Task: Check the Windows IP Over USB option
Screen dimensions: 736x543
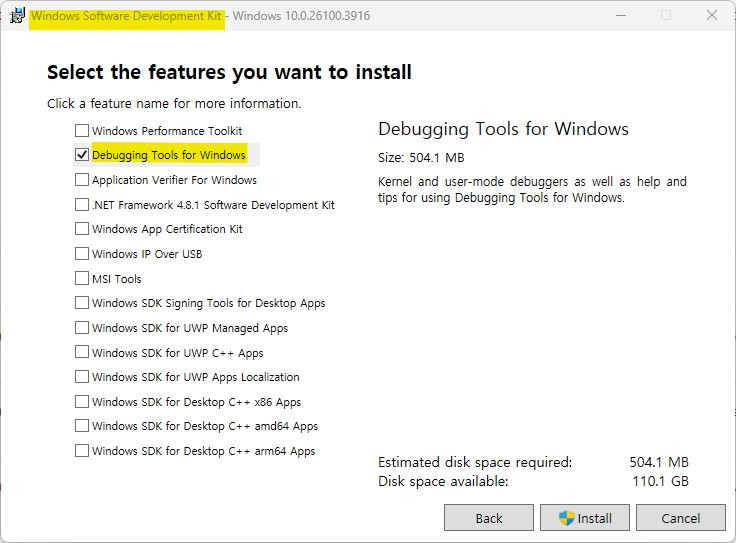Action: pyautogui.click(x=82, y=253)
